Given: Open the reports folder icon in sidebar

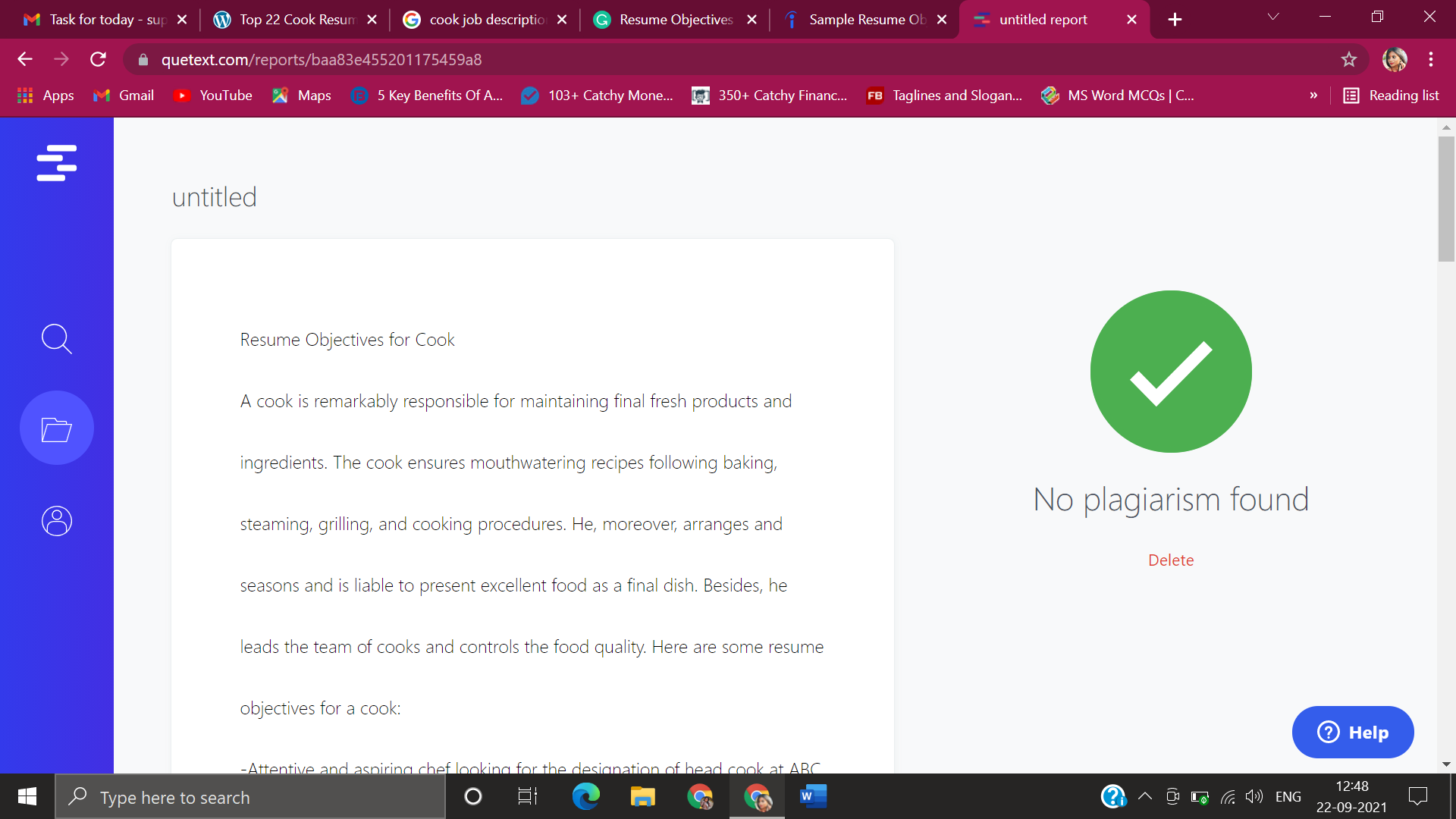Looking at the screenshot, I should click(57, 428).
